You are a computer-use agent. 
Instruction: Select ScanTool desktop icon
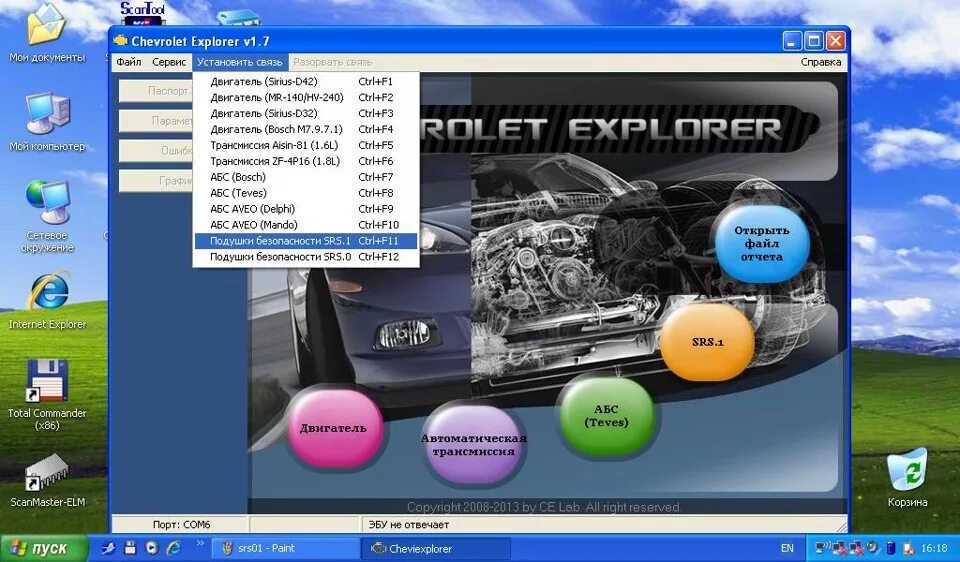coord(142,13)
